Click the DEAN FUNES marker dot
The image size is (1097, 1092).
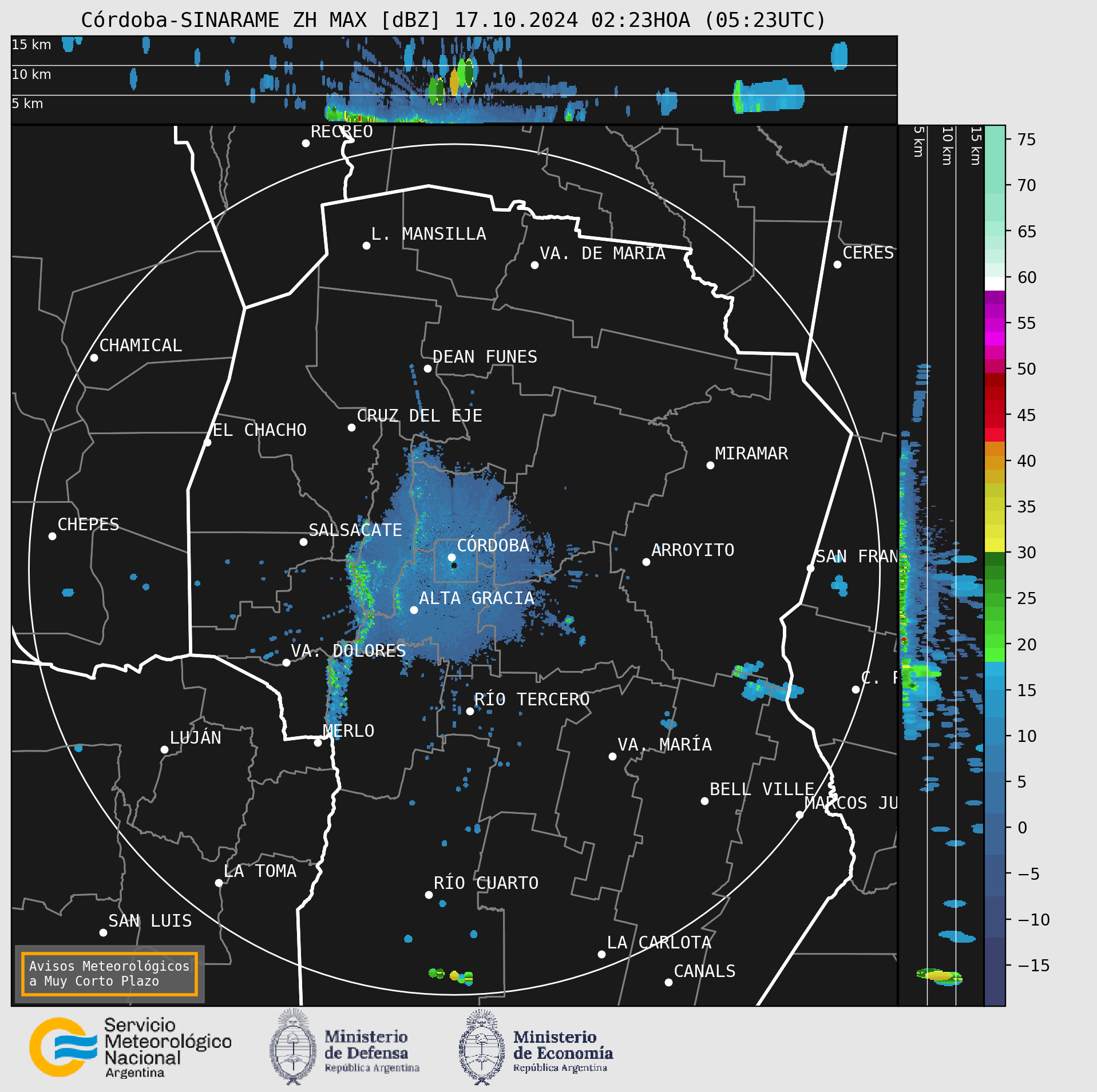tap(427, 368)
